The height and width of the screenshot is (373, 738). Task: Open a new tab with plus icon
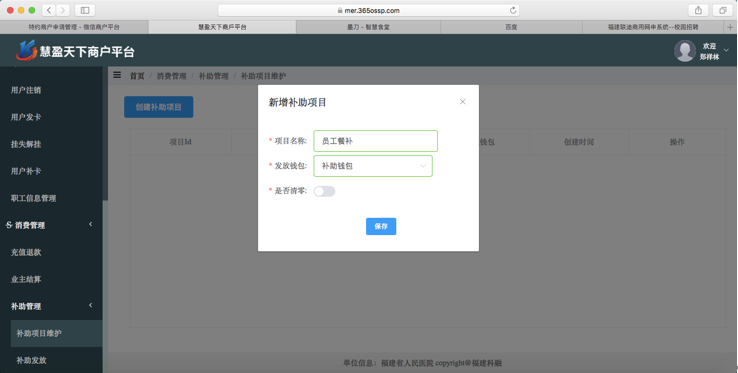(x=730, y=27)
